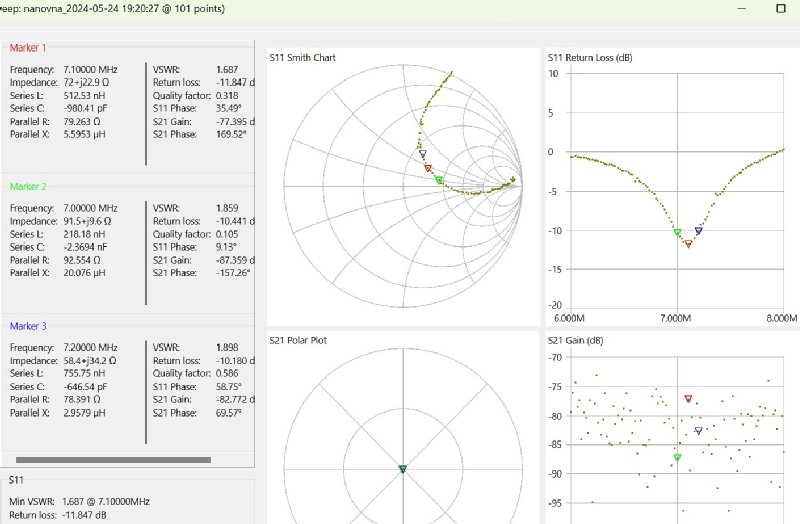Pick the blue marker on the Return Loss plot
This screenshot has width=800, height=524.
[699, 231]
